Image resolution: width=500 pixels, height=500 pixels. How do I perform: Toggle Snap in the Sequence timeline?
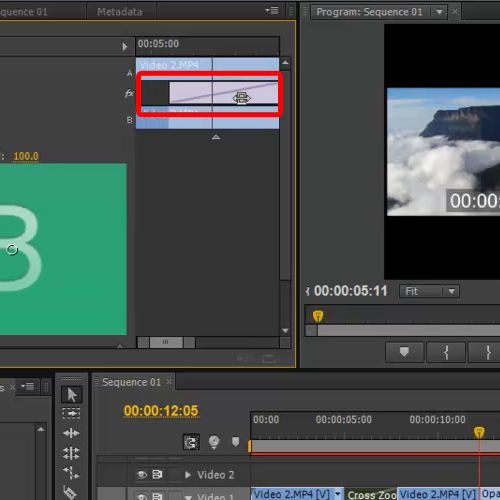click(x=191, y=442)
